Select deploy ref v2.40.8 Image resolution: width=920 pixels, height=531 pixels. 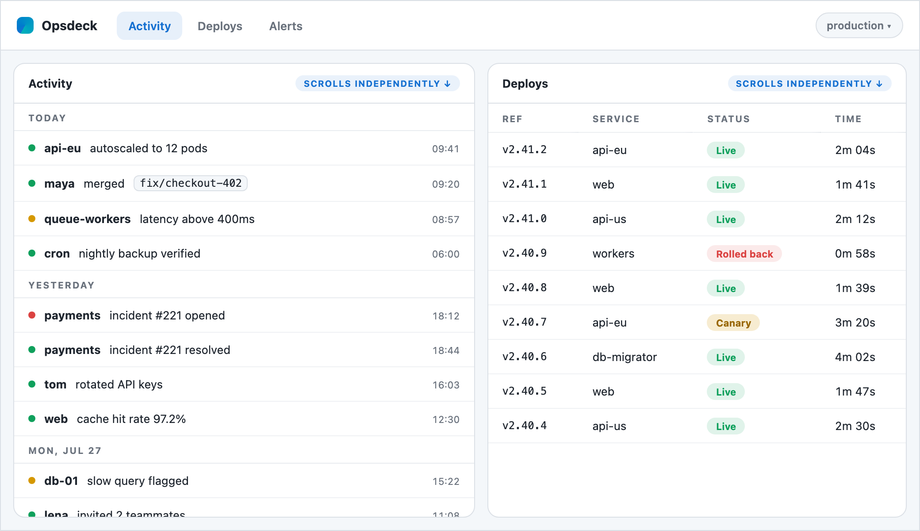point(525,288)
